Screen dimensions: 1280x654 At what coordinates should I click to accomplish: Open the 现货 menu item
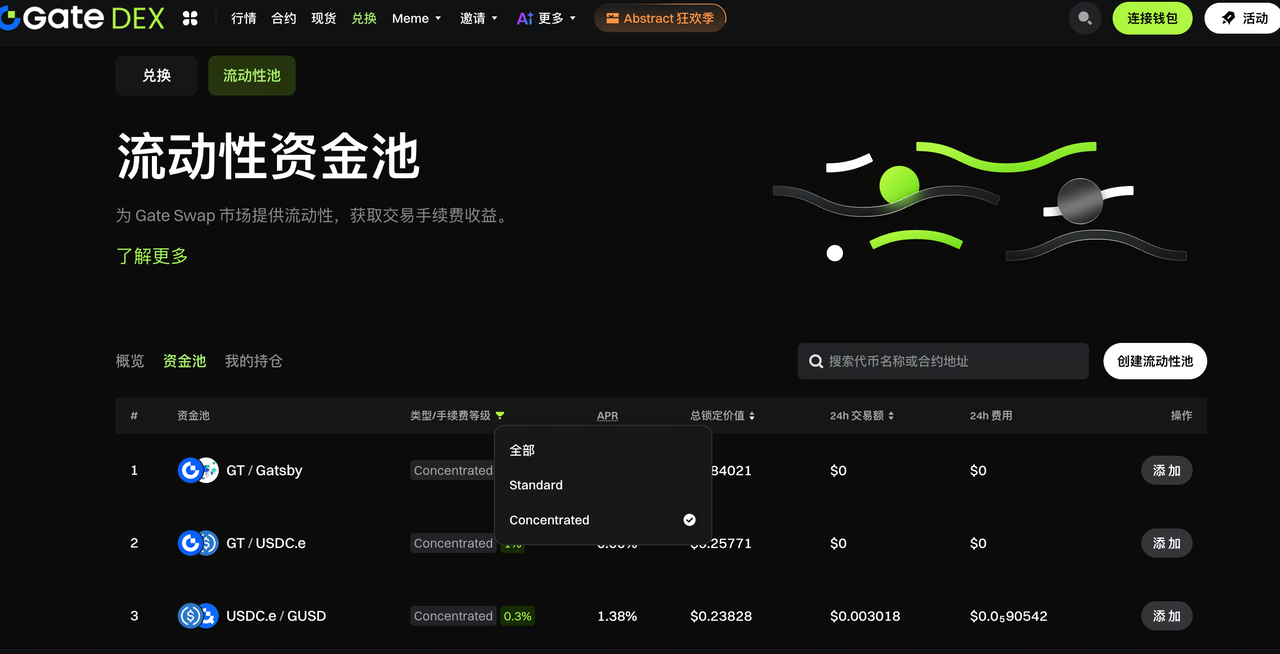(x=324, y=18)
